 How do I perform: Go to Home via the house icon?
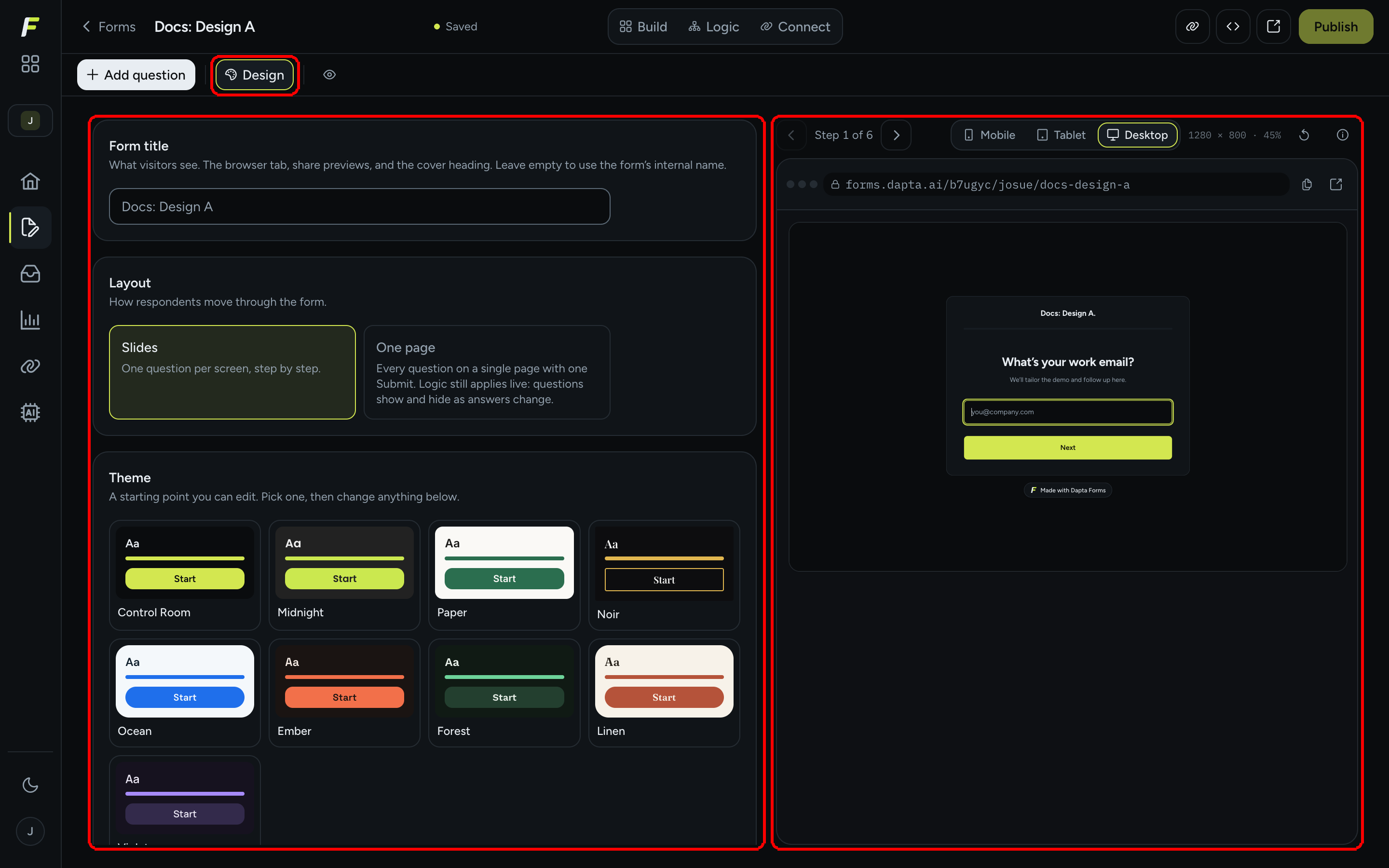pyautogui.click(x=30, y=181)
